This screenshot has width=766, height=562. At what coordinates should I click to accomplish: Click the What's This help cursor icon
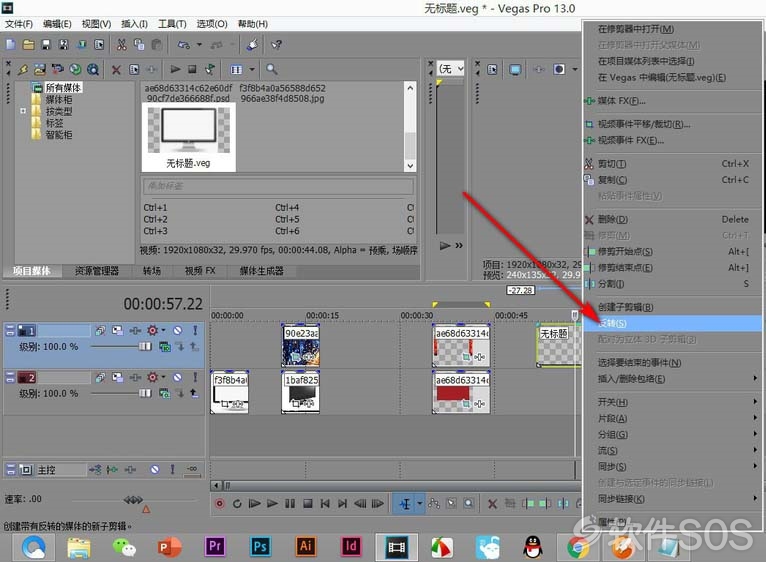pos(277,44)
